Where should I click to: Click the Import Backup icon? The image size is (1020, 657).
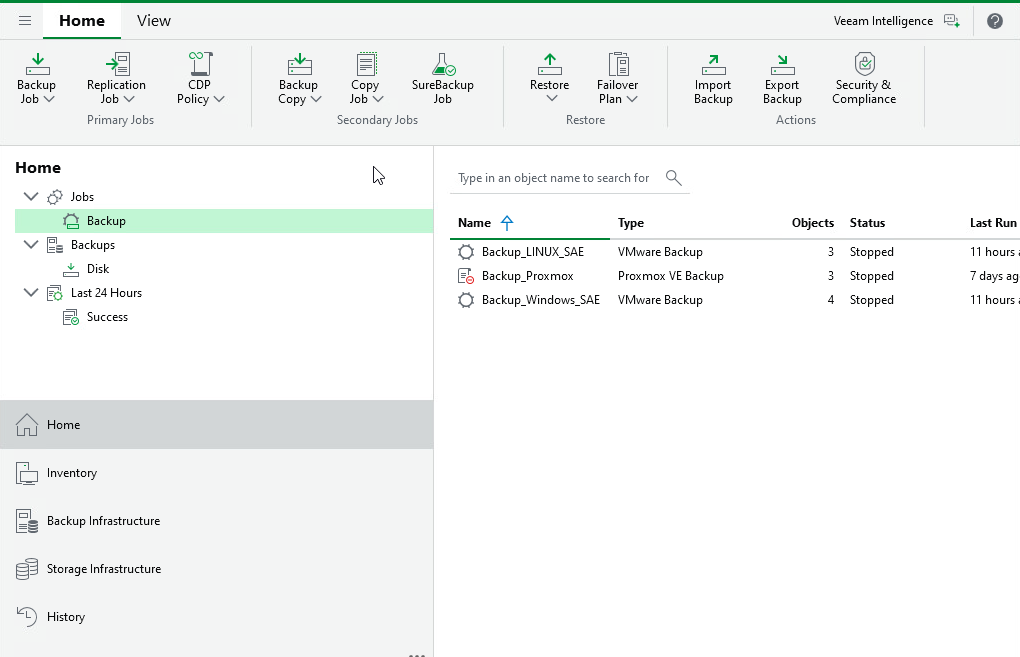coord(714,64)
